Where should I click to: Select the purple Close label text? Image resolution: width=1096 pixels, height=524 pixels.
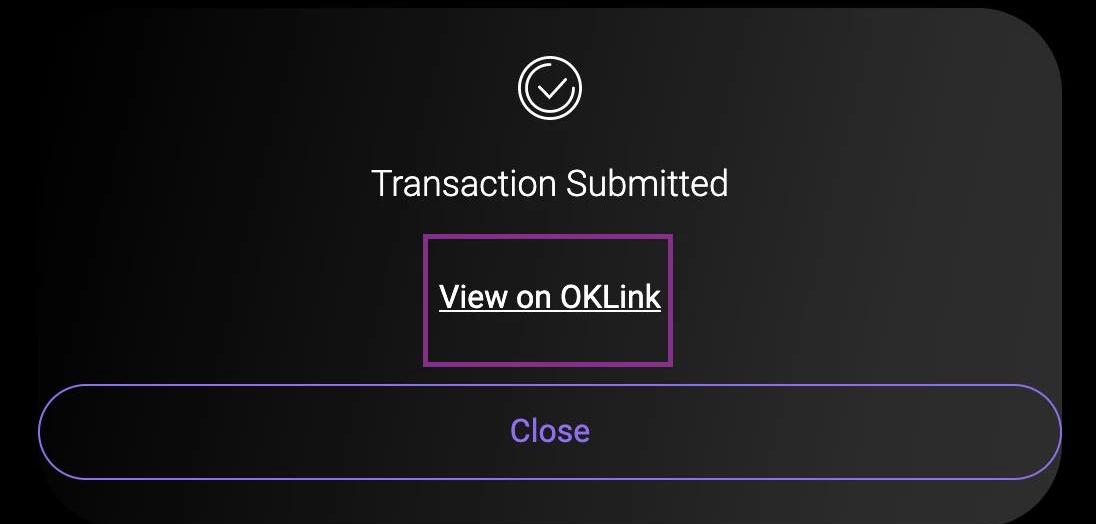(x=549, y=430)
